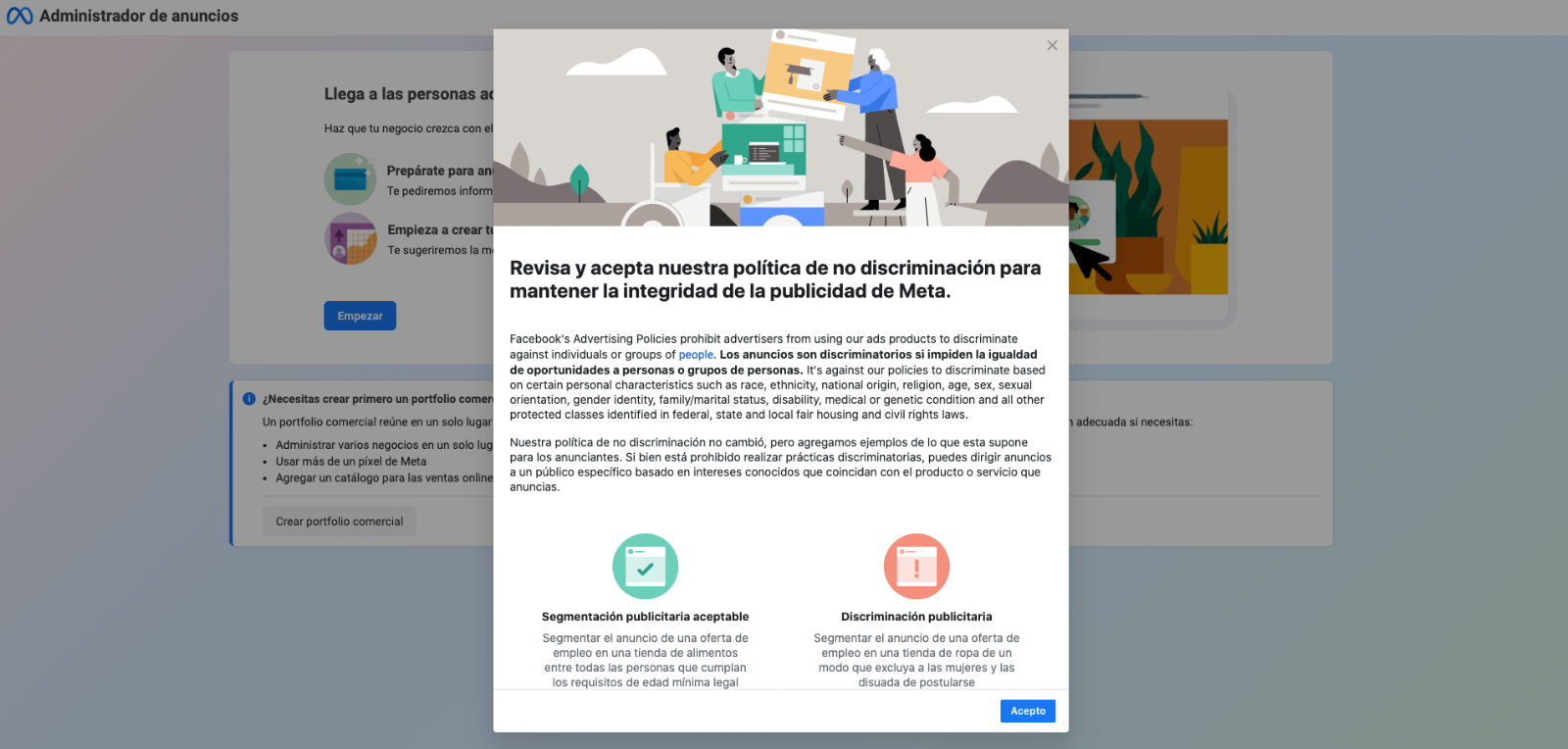The width and height of the screenshot is (1568, 749).
Task: Click "Discriminación publicitaria" heading
Action: point(916,617)
